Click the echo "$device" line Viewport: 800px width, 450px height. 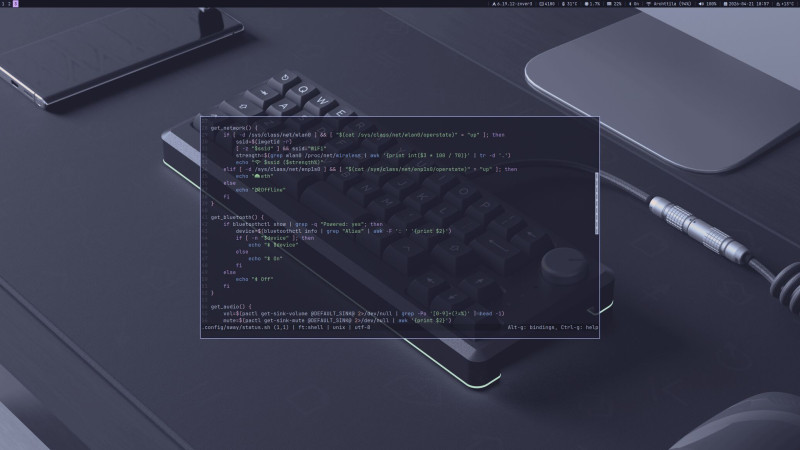(x=273, y=245)
